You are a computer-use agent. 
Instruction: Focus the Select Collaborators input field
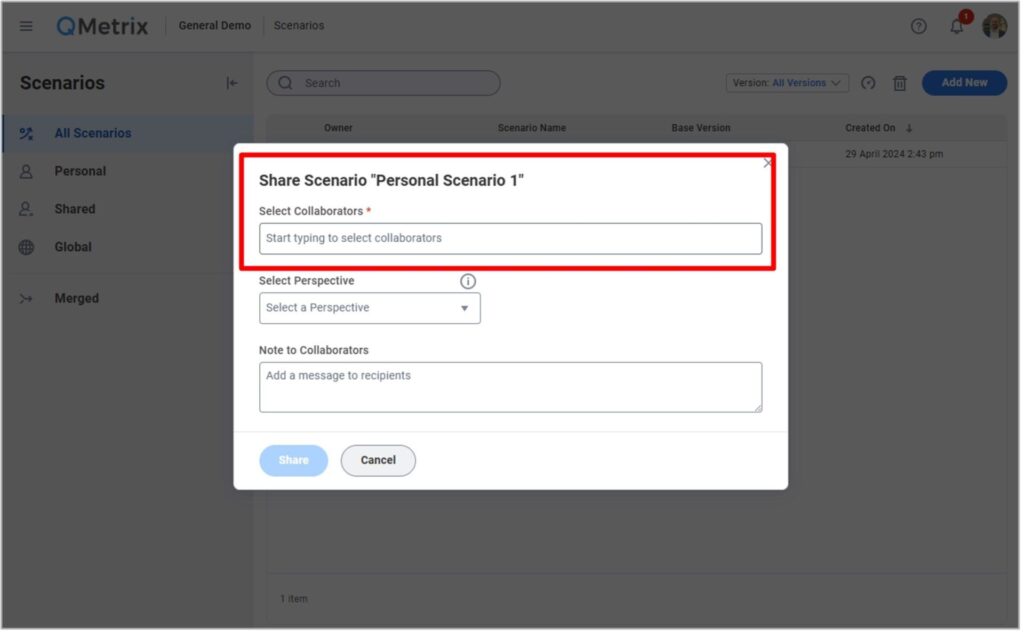point(510,238)
